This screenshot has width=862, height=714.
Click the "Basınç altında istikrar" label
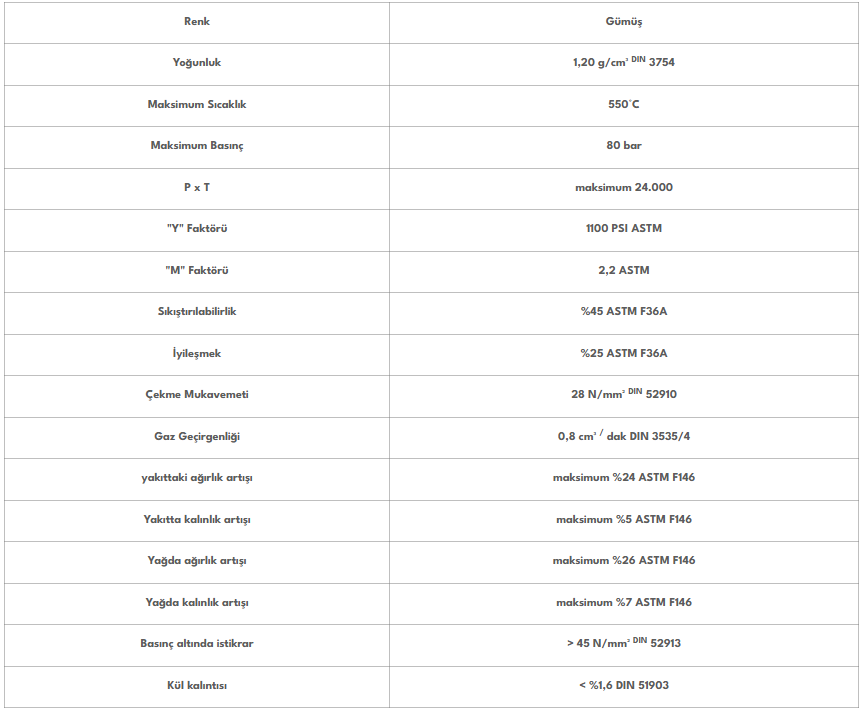click(197, 643)
